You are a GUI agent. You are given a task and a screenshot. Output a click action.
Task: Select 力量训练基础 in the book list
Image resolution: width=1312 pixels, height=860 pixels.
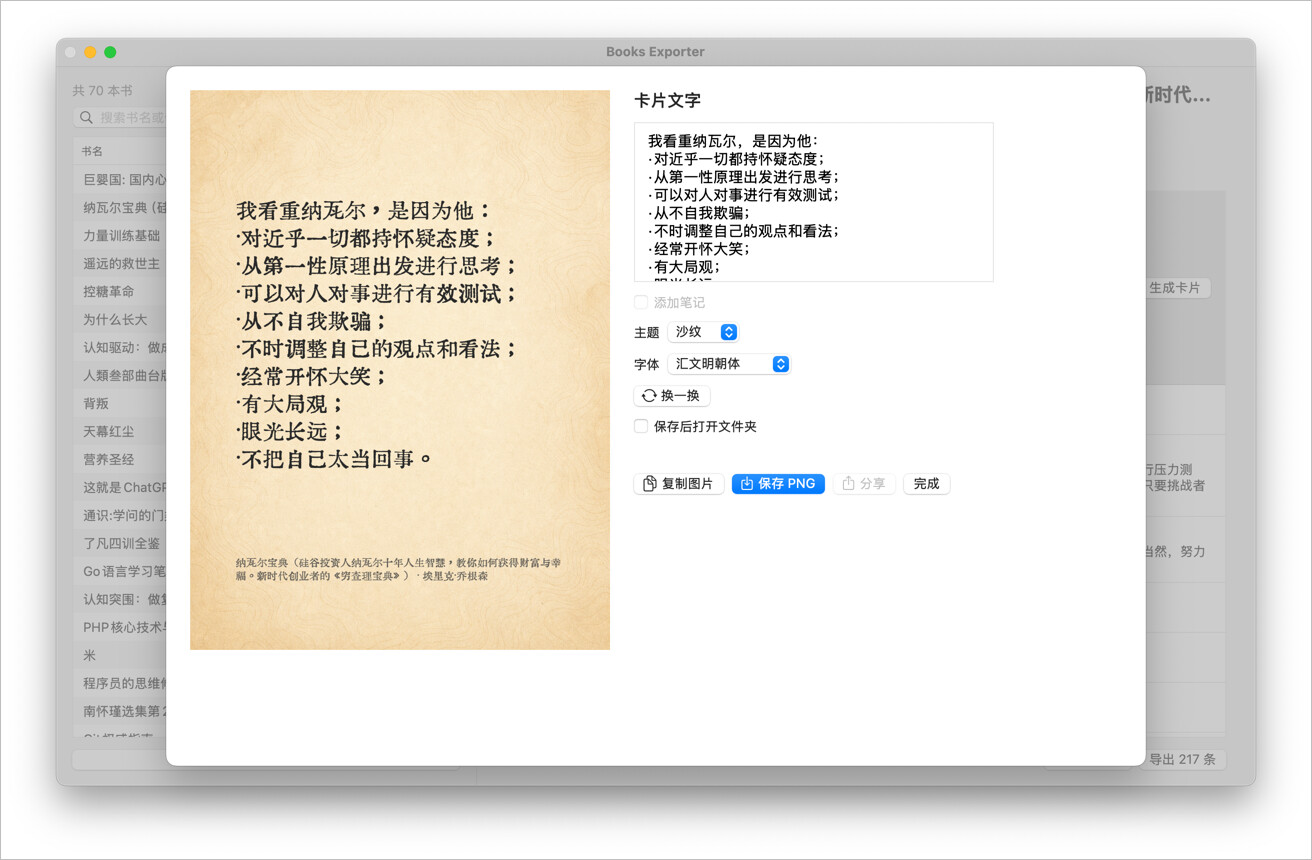coord(120,236)
